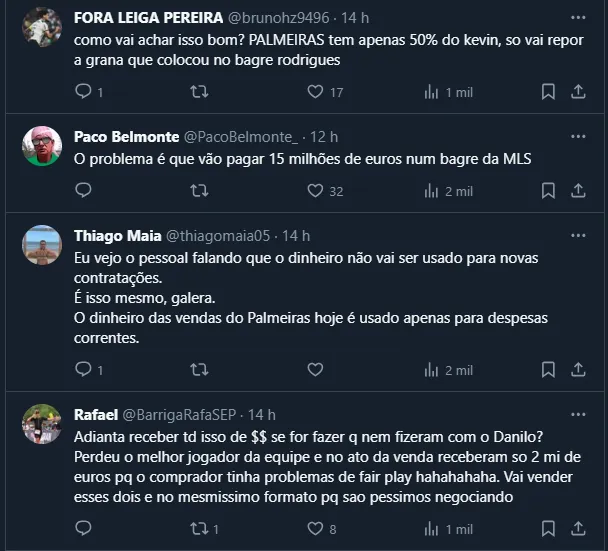Retweet Paco Belmonte's tweet
Screen dimensions: 608x551
199,190
